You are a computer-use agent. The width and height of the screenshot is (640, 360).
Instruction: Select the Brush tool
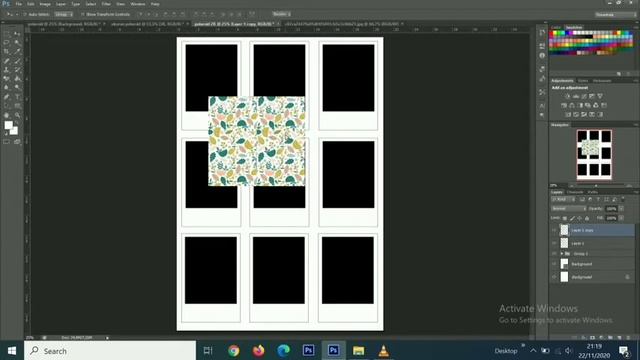click(x=17, y=61)
